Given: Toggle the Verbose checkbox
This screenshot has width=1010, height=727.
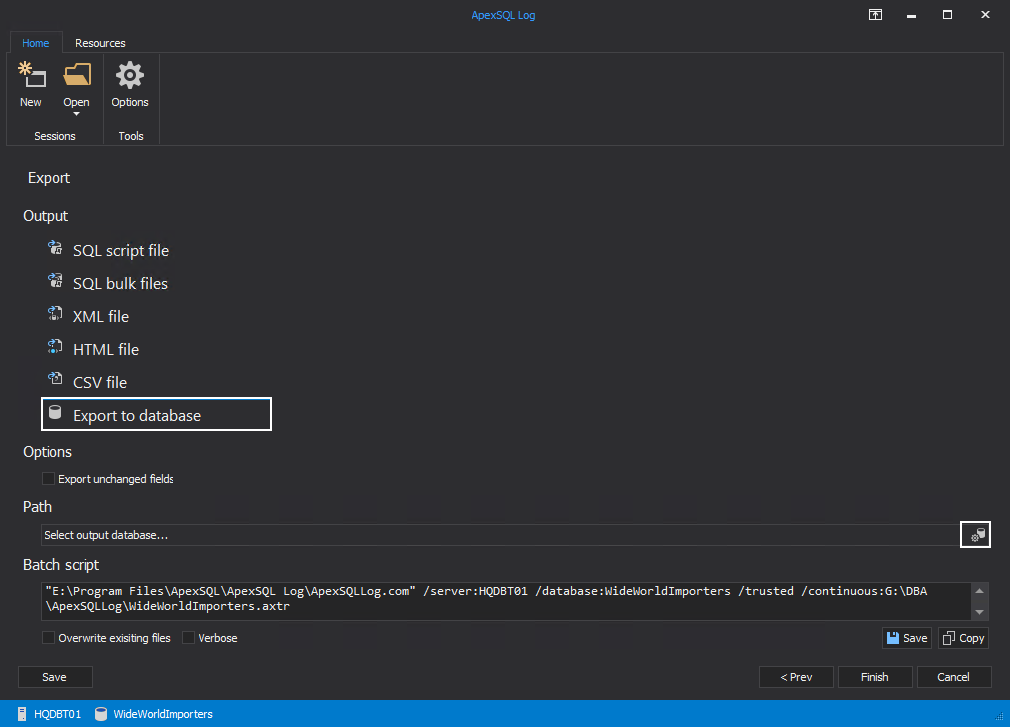Looking at the screenshot, I should (x=188, y=637).
